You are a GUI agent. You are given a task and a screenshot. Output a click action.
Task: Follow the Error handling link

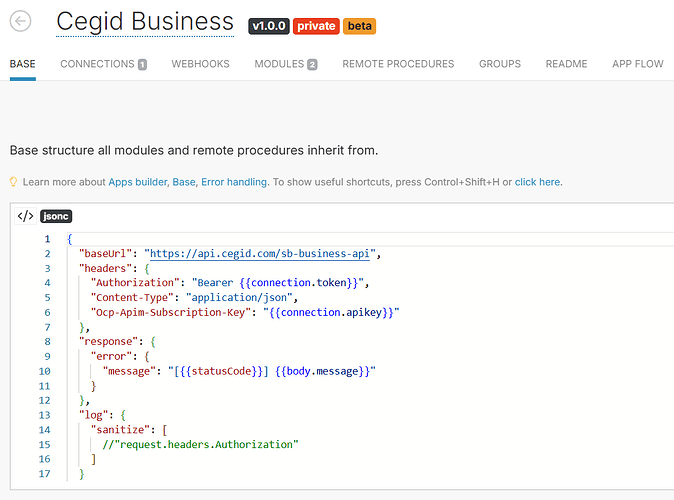(x=234, y=182)
